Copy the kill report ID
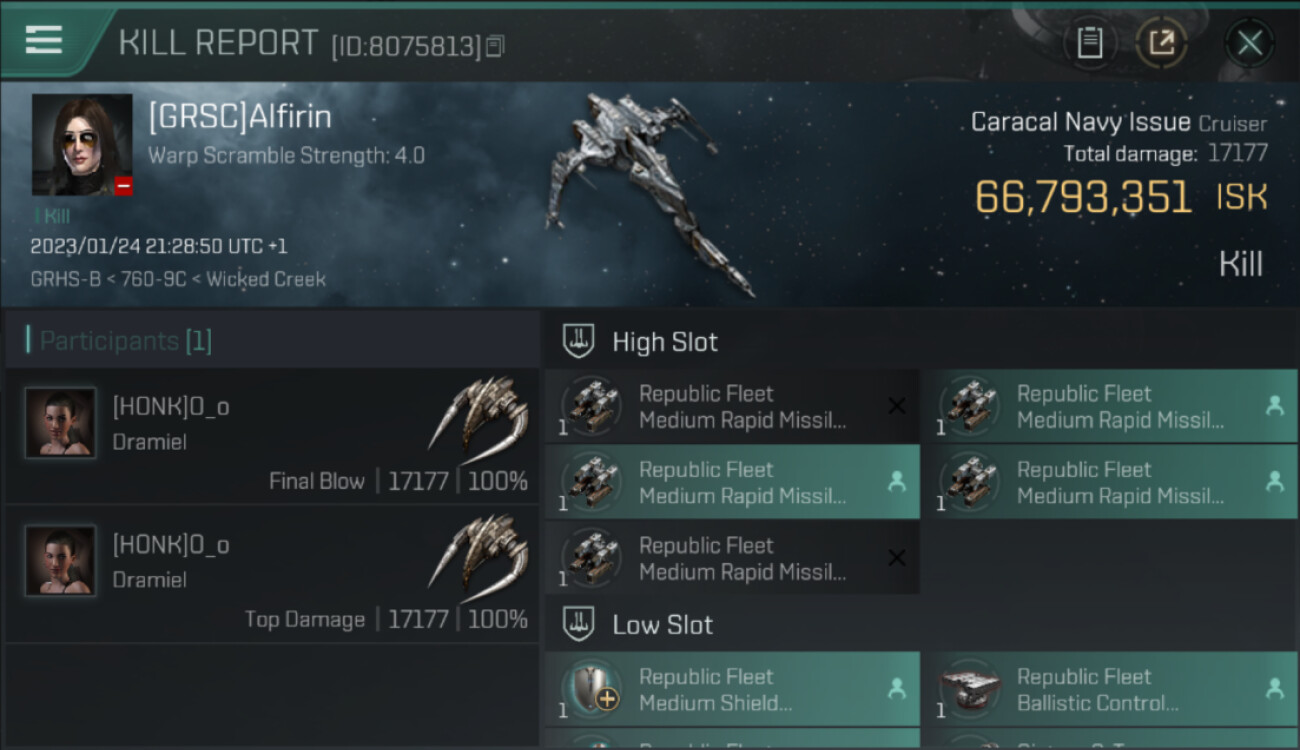 coord(496,46)
